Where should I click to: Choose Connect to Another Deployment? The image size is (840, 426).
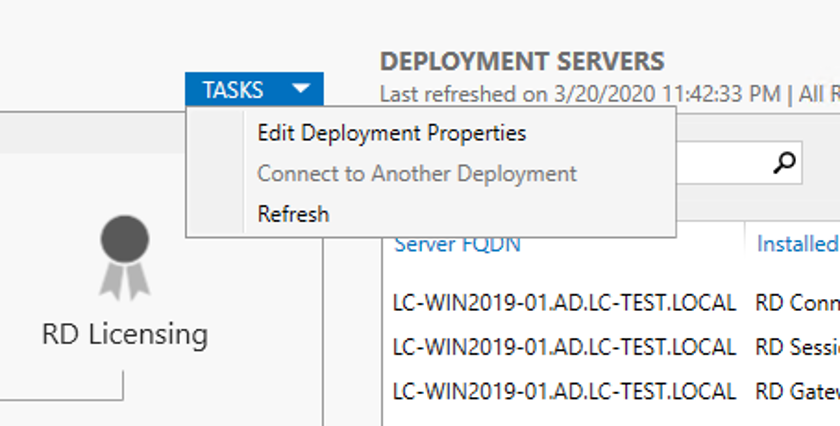tap(416, 173)
